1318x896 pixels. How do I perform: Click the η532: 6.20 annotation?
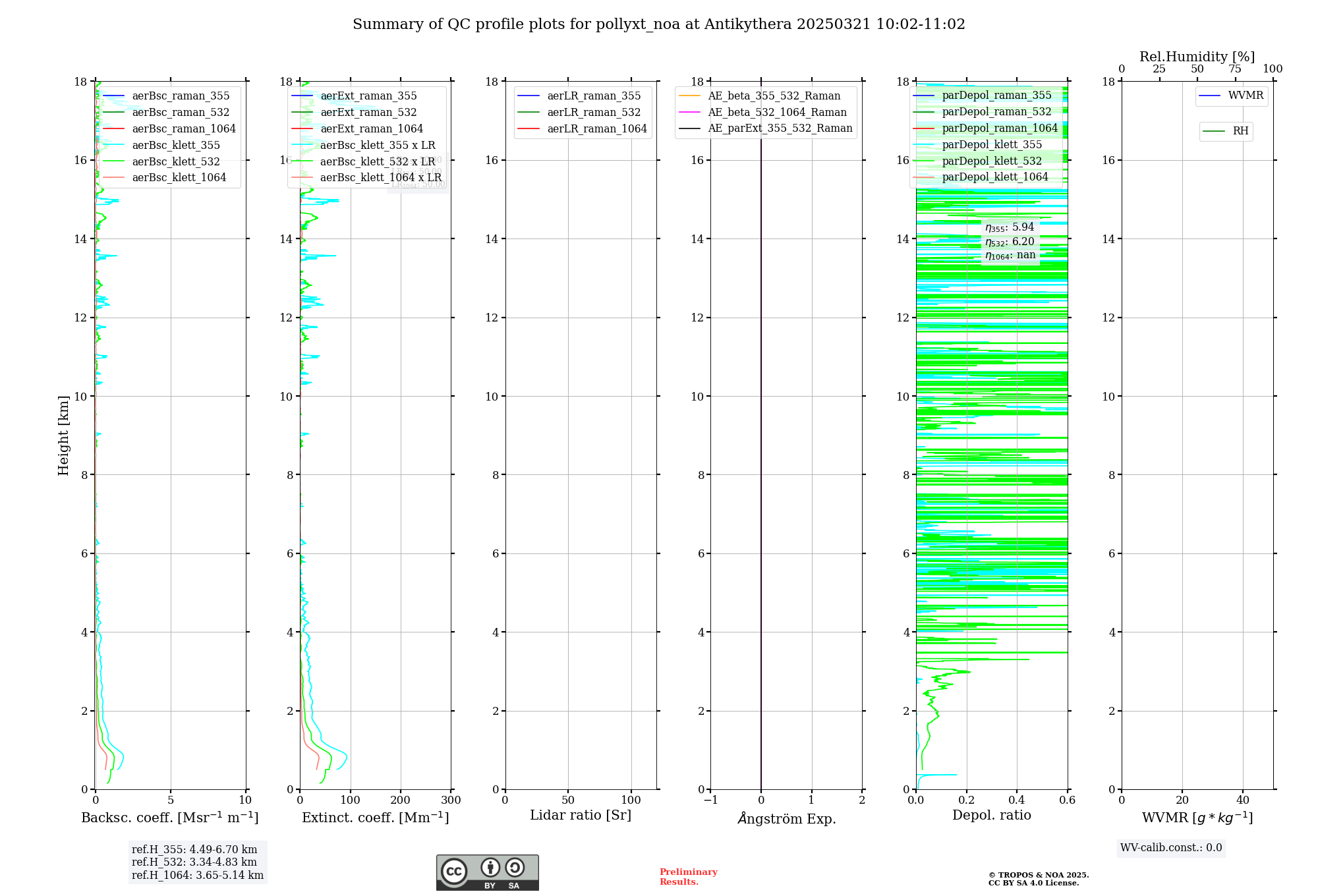[x=1010, y=242]
